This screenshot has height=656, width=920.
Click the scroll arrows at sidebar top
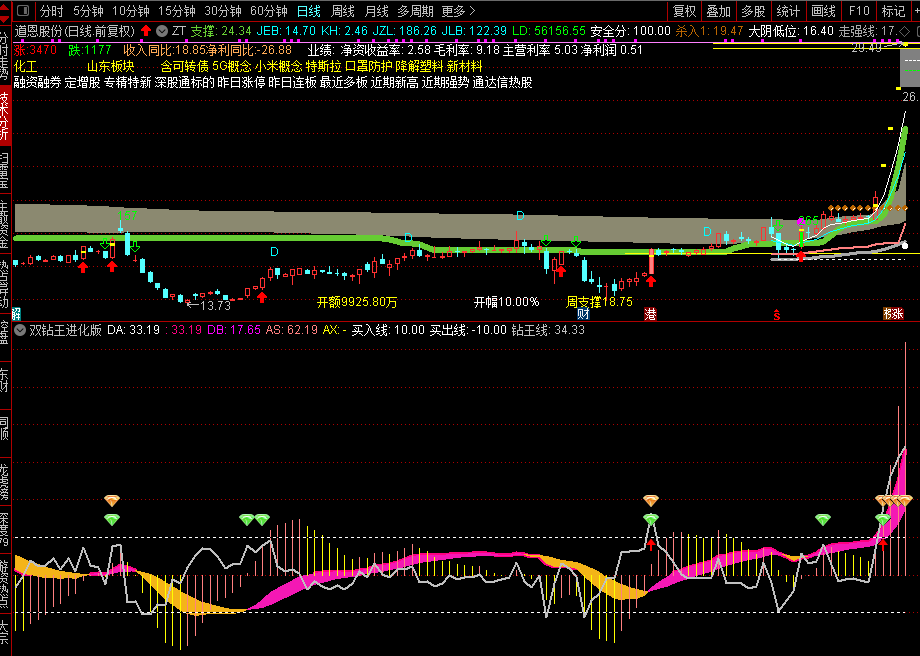point(5,11)
